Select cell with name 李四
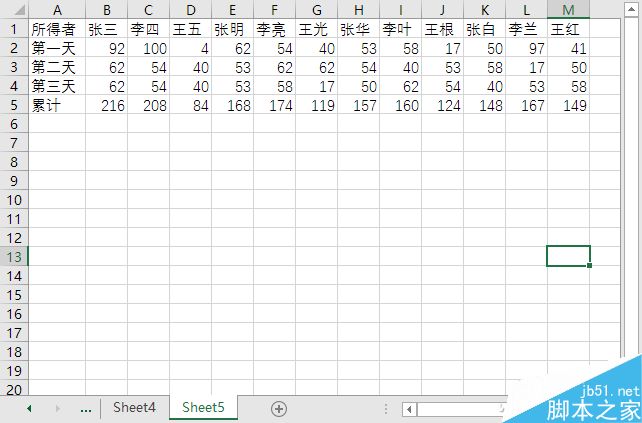 pos(149,29)
